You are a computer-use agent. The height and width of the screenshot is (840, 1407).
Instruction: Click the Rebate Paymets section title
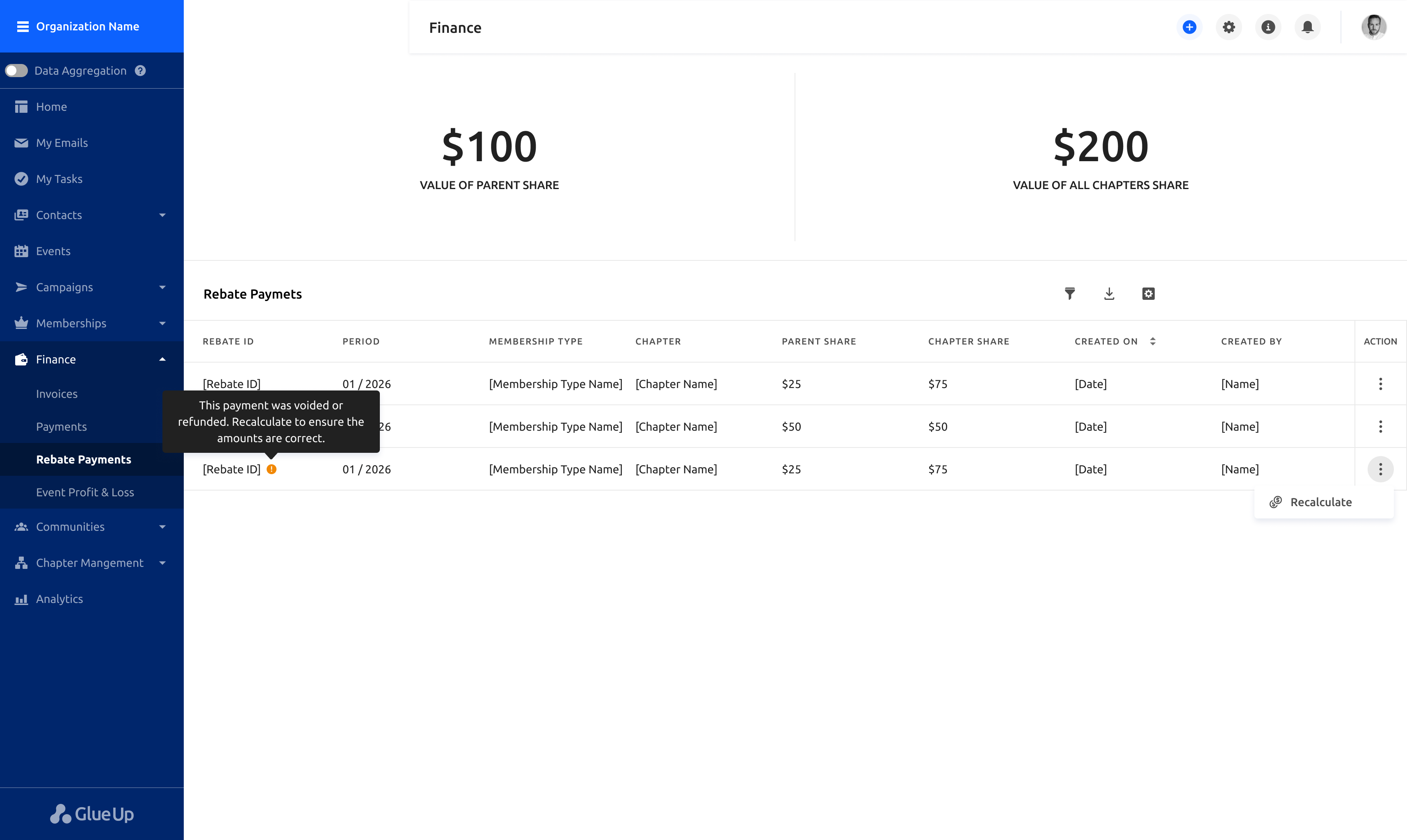tap(252, 294)
